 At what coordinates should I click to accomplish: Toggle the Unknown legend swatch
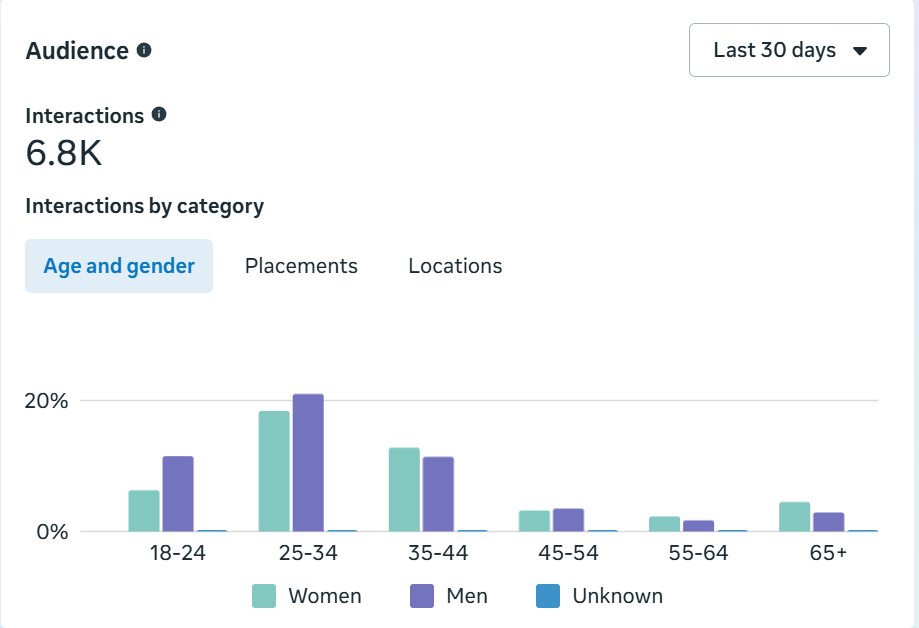click(548, 596)
